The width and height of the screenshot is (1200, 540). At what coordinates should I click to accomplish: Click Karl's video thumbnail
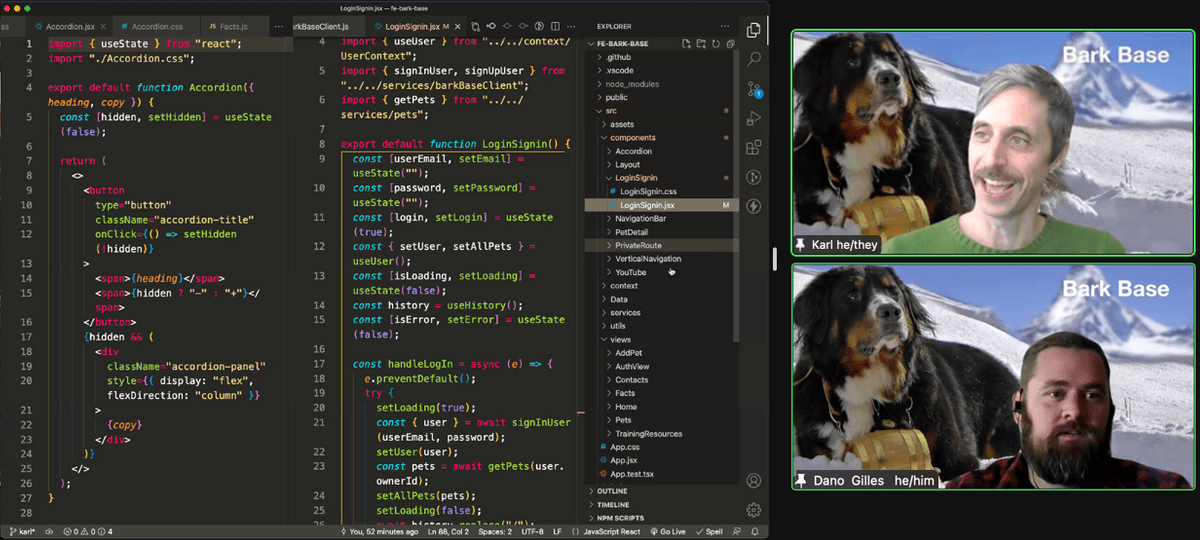(x=993, y=142)
